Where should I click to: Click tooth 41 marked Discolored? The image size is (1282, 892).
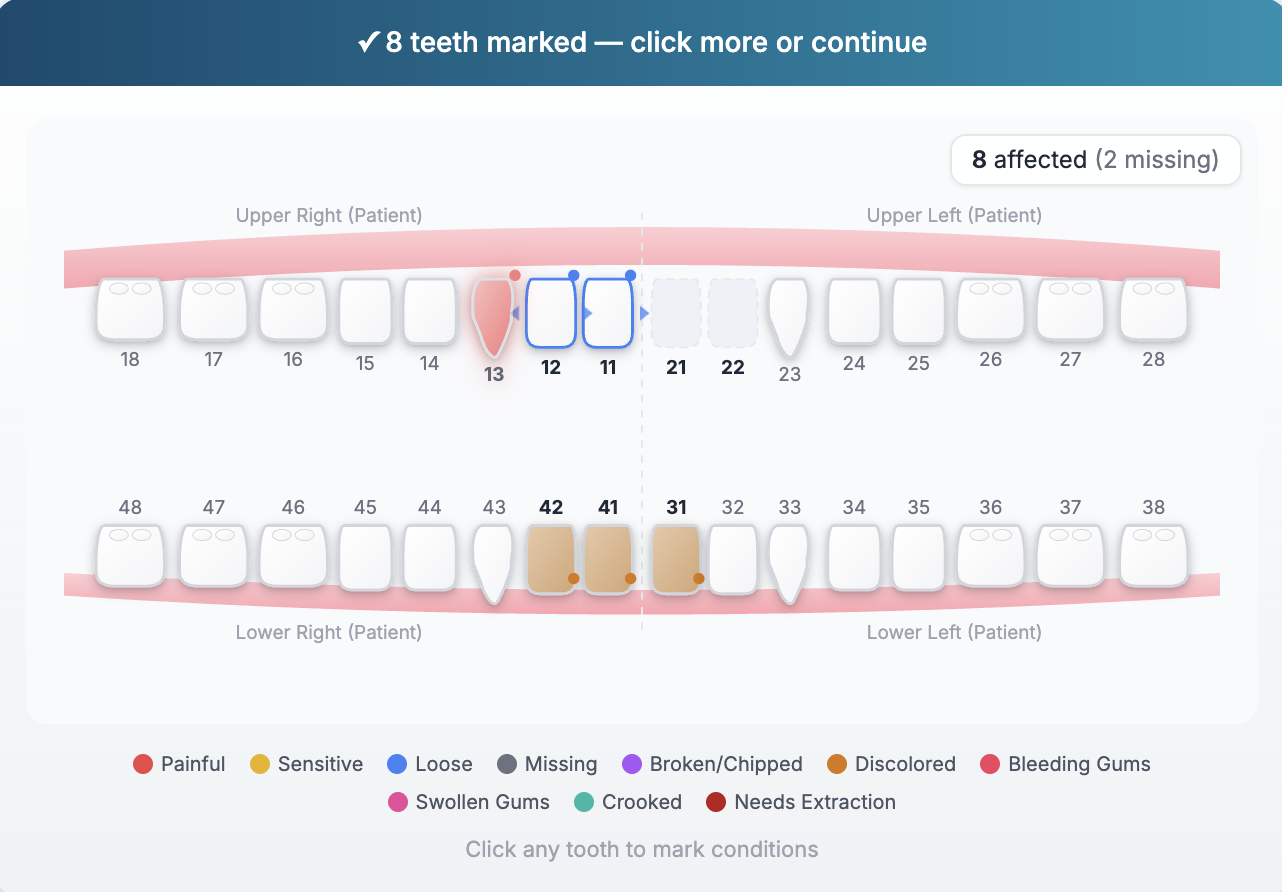pyautogui.click(x=608, y=558)
